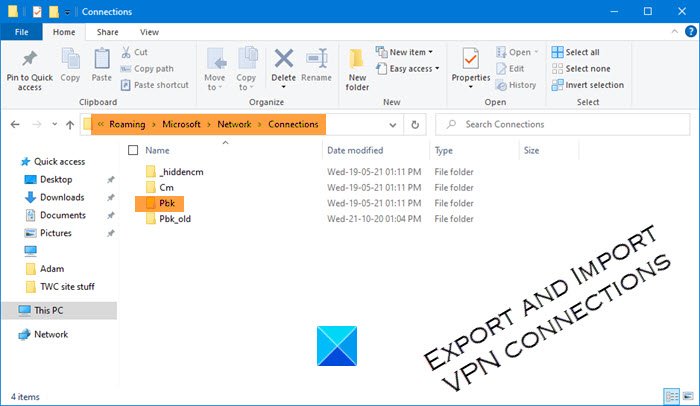Click Pin to Quick access icon
Screen dimensions: 700x406
point(29,59)
